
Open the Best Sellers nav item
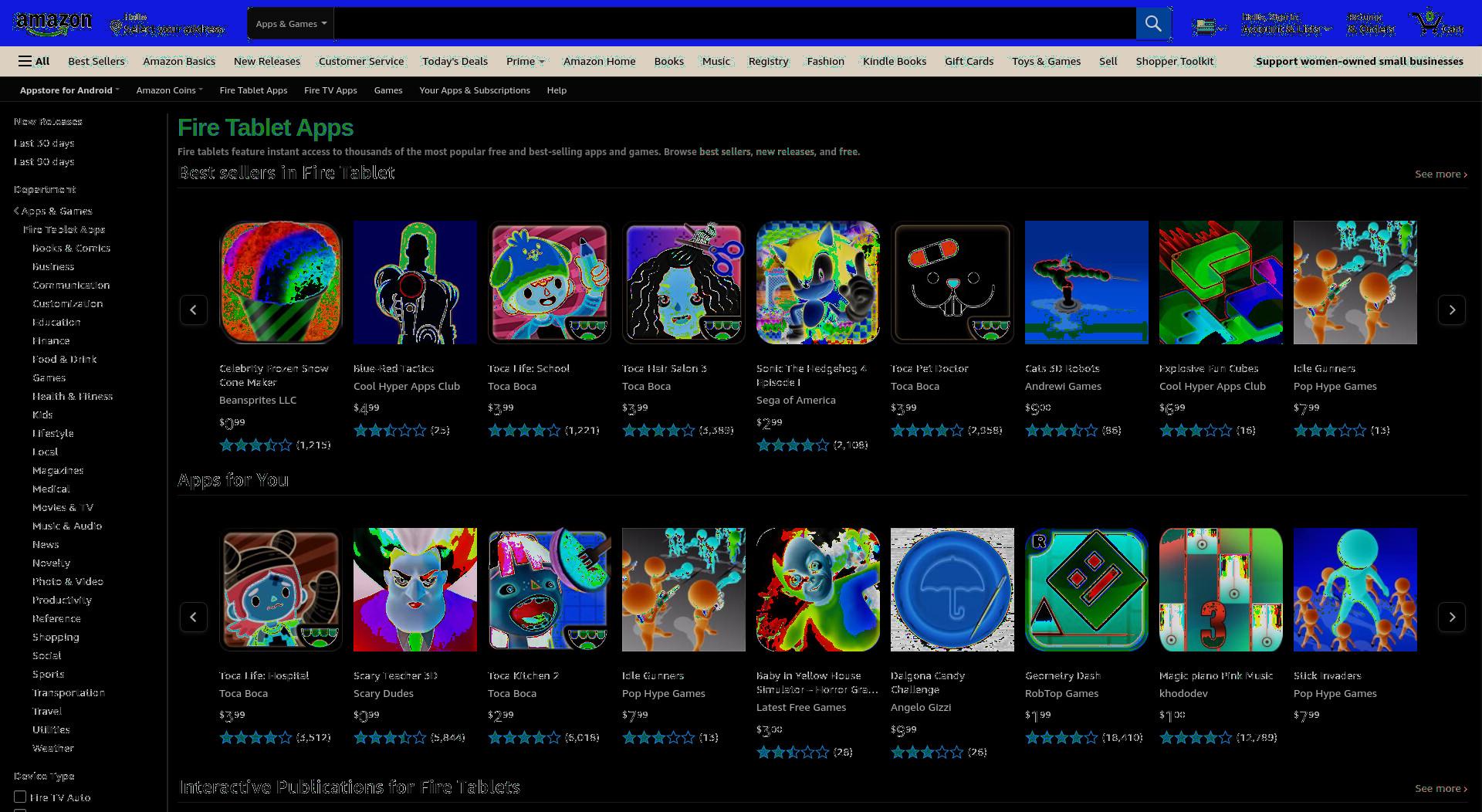96,61
